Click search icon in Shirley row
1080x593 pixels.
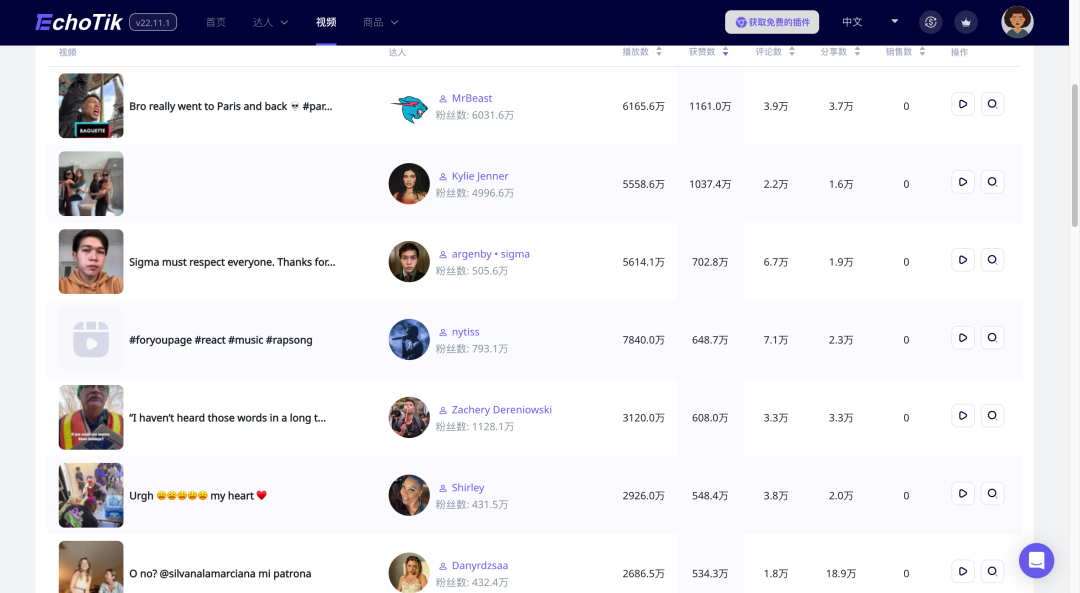(x=992, y=493)
